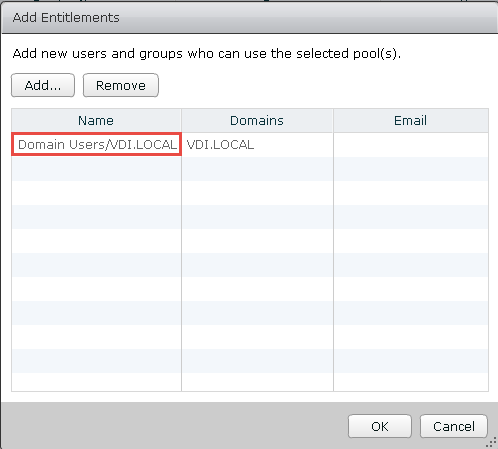Click the divider between Name and Domains headers

click(181, 120)
